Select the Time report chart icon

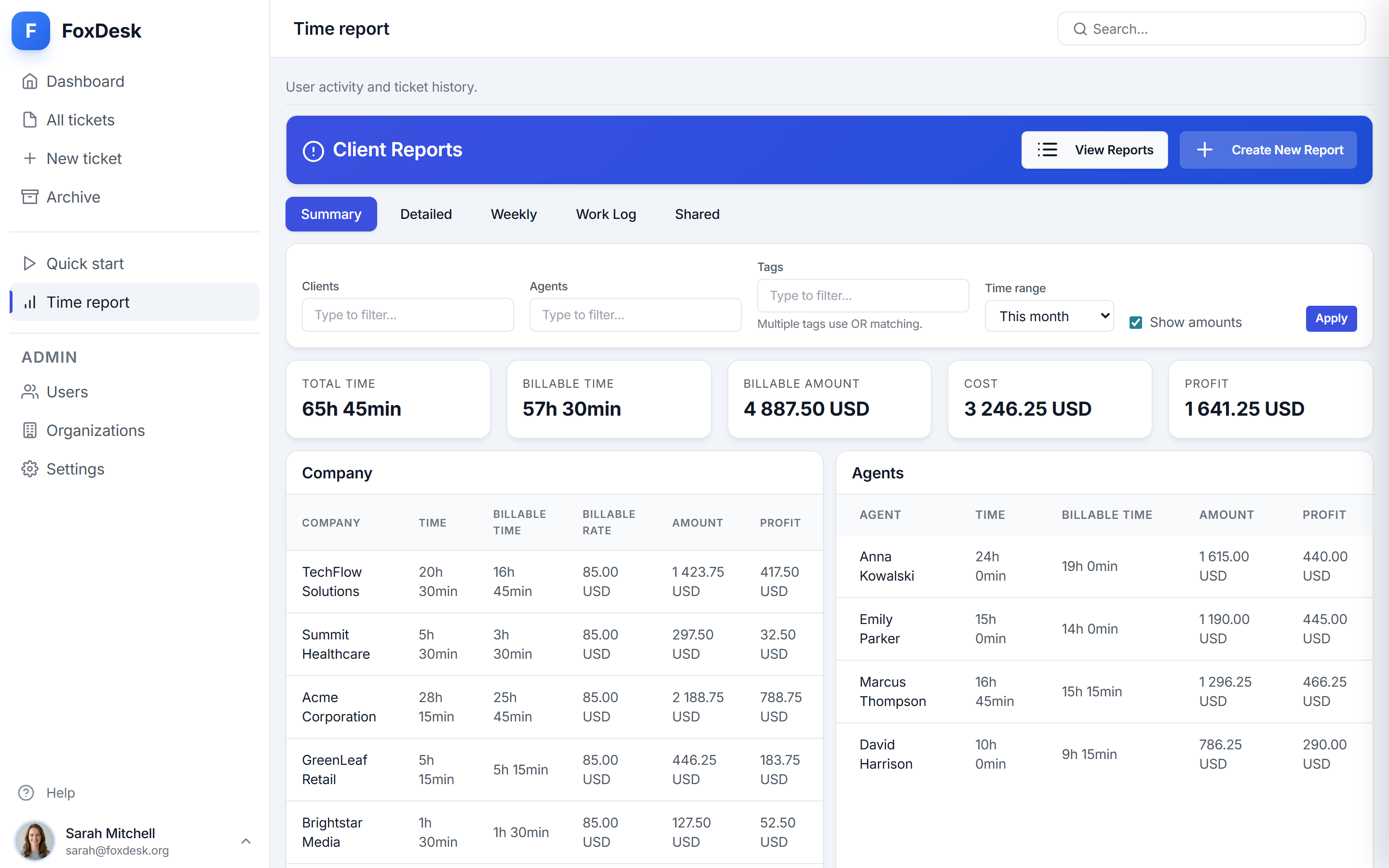(x=29, y=302)
